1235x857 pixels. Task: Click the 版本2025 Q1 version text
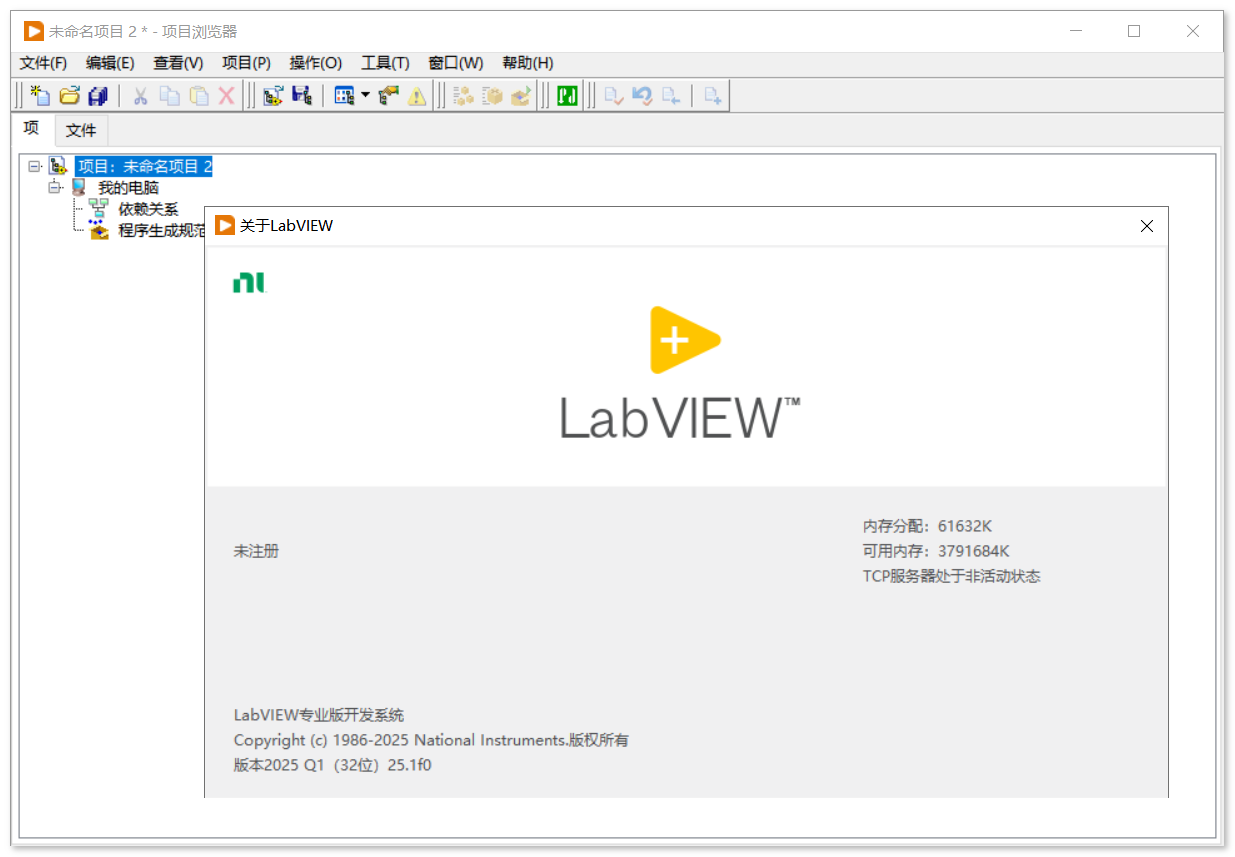click(x=332, y=765)
